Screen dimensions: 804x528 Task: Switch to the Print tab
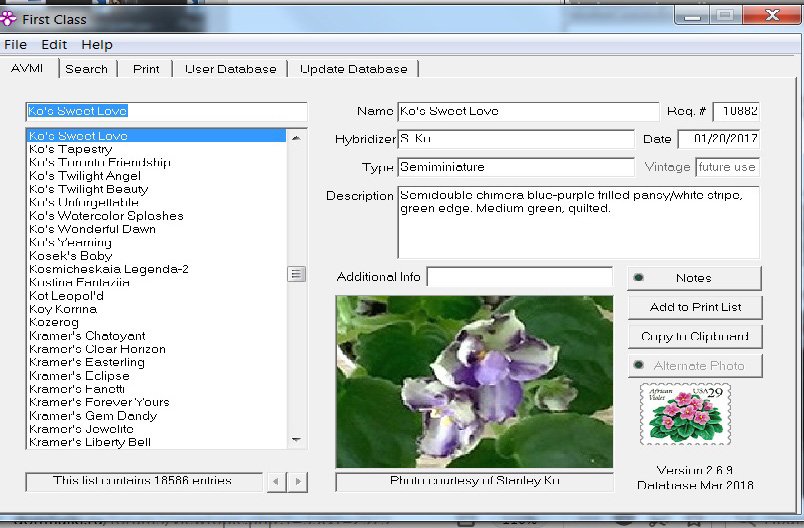pyautogui.click(x=146, y=69)
